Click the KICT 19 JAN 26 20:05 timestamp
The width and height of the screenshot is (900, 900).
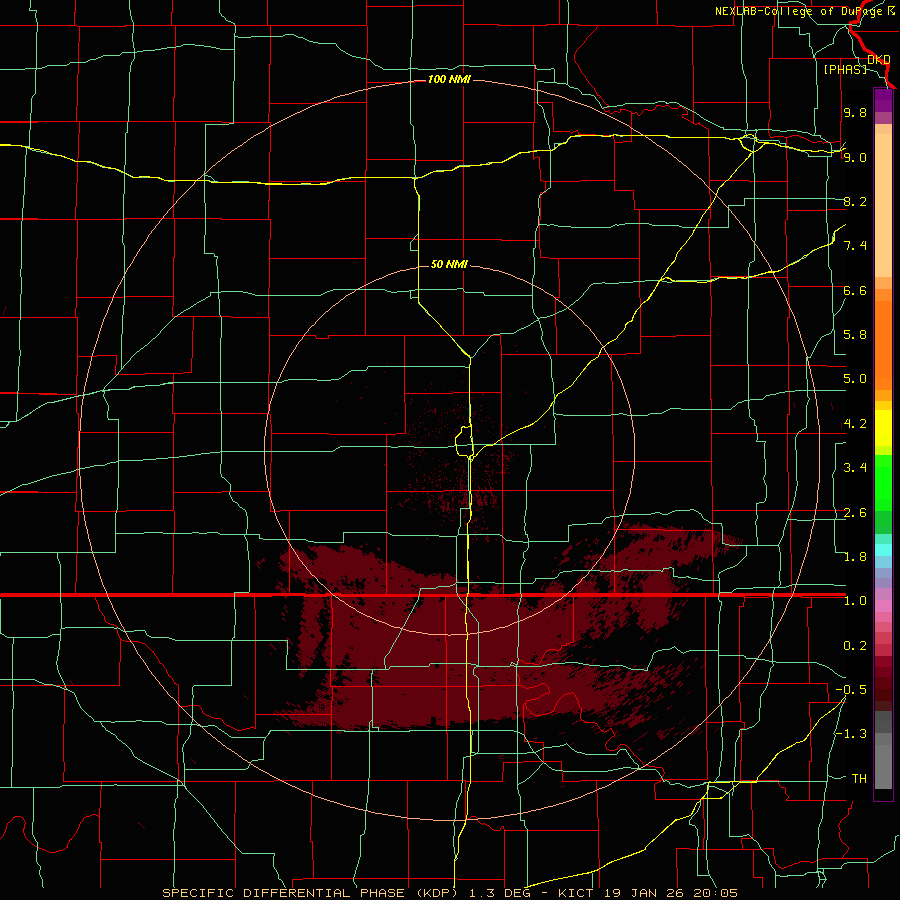(648, 893)
